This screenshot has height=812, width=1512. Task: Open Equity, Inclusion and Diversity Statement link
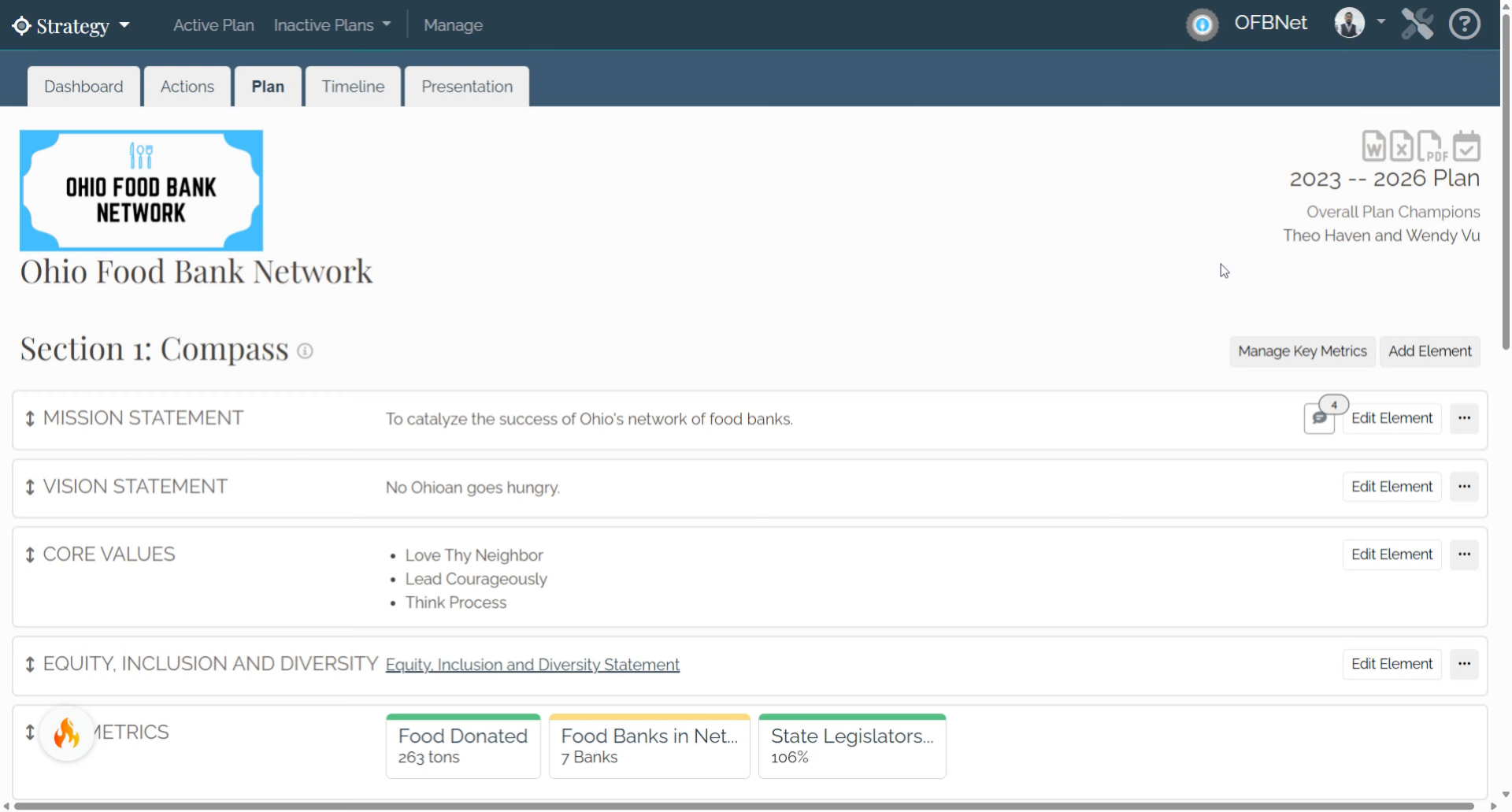pyautogui.click(x=532, y=665)
